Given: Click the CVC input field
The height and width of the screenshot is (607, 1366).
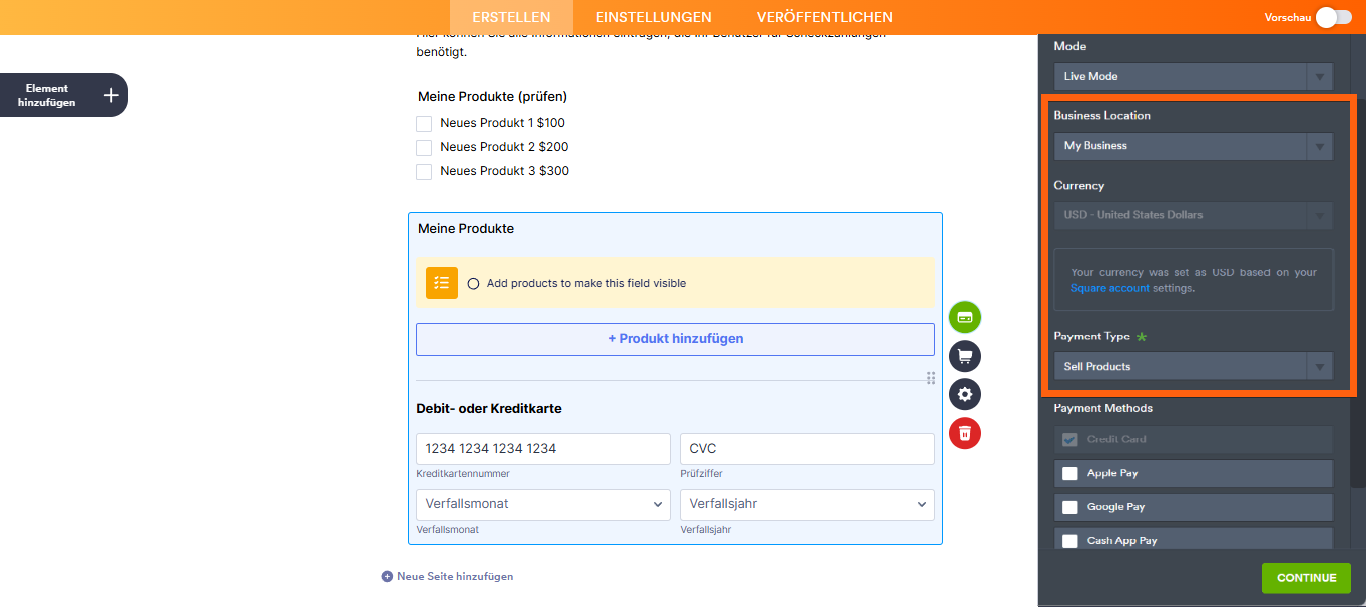Looking at the screenshot, I should click(x=807, y=449).
